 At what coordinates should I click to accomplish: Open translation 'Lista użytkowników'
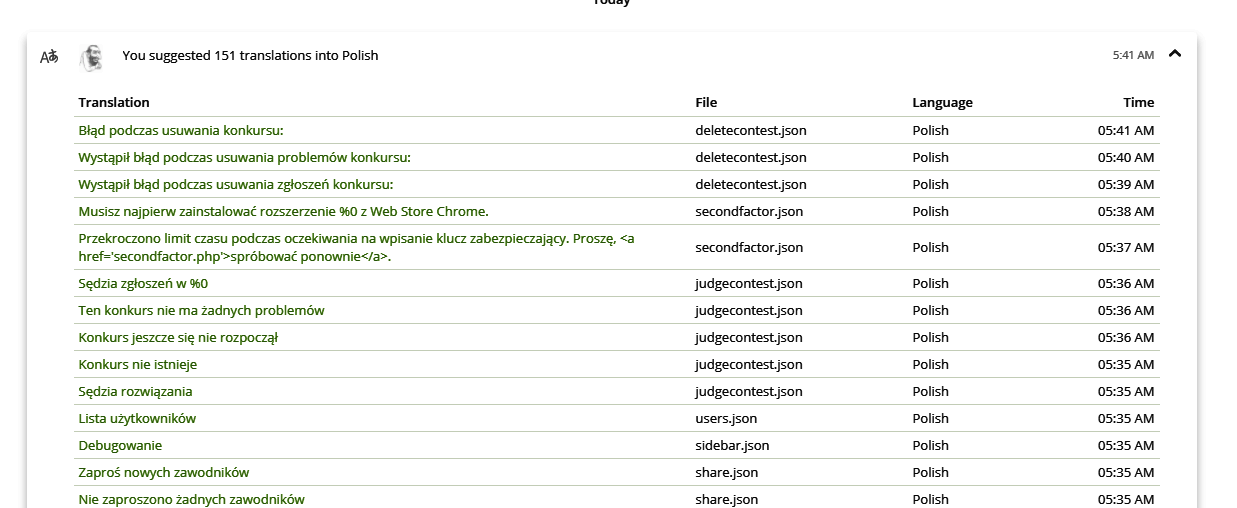[137, 418]
